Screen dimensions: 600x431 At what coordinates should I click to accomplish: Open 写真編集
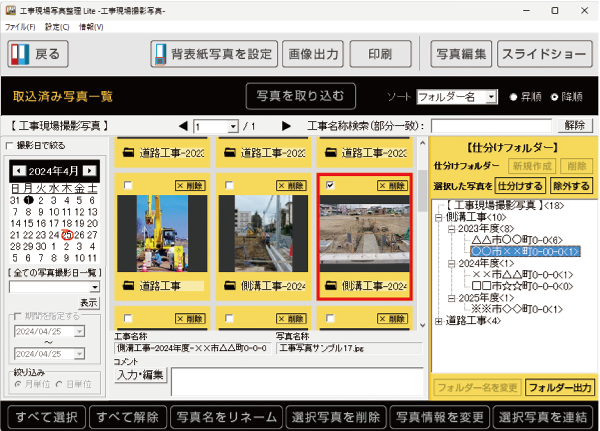click(x=461, y=54)
